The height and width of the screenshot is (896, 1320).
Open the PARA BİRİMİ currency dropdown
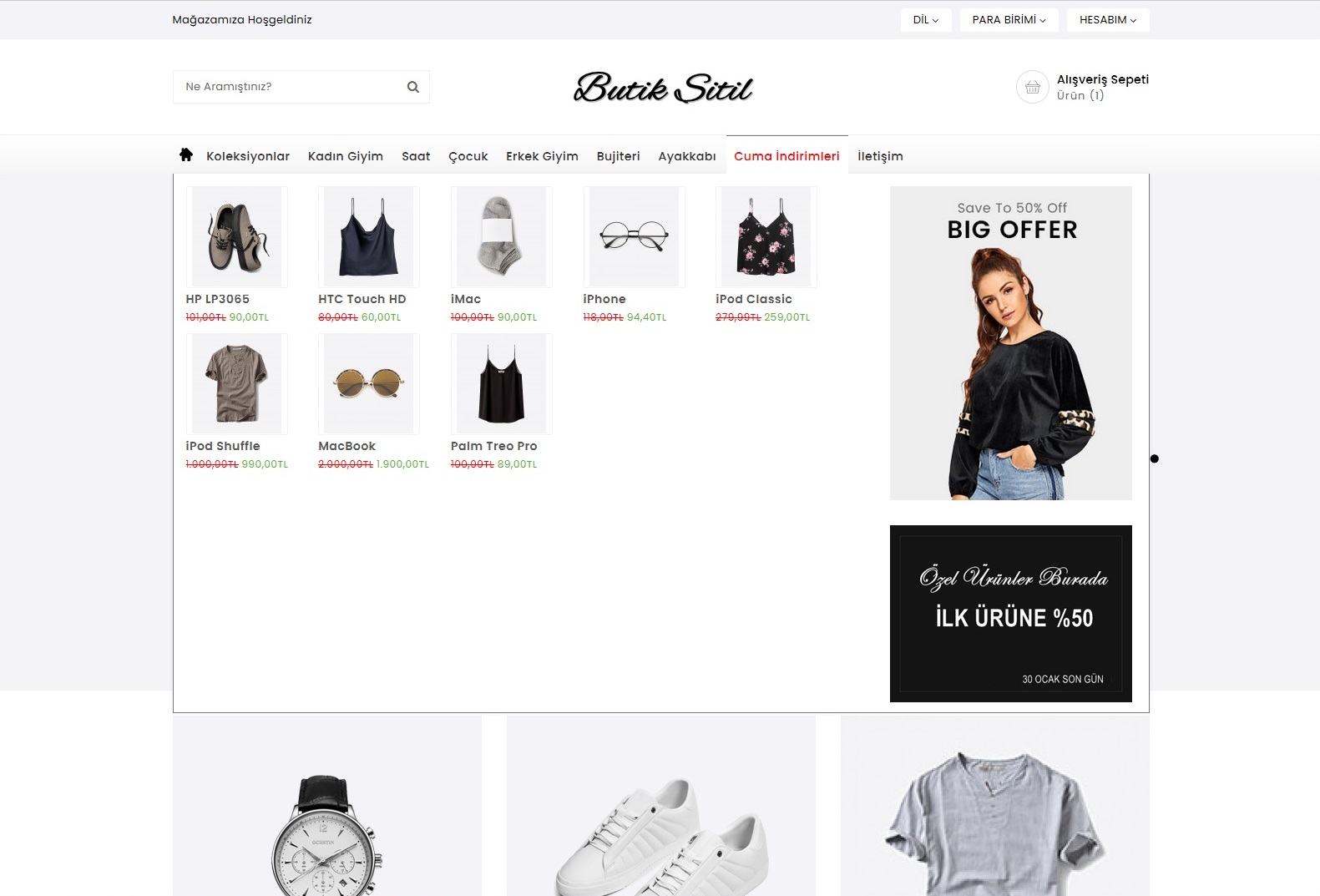(1009, 20)
